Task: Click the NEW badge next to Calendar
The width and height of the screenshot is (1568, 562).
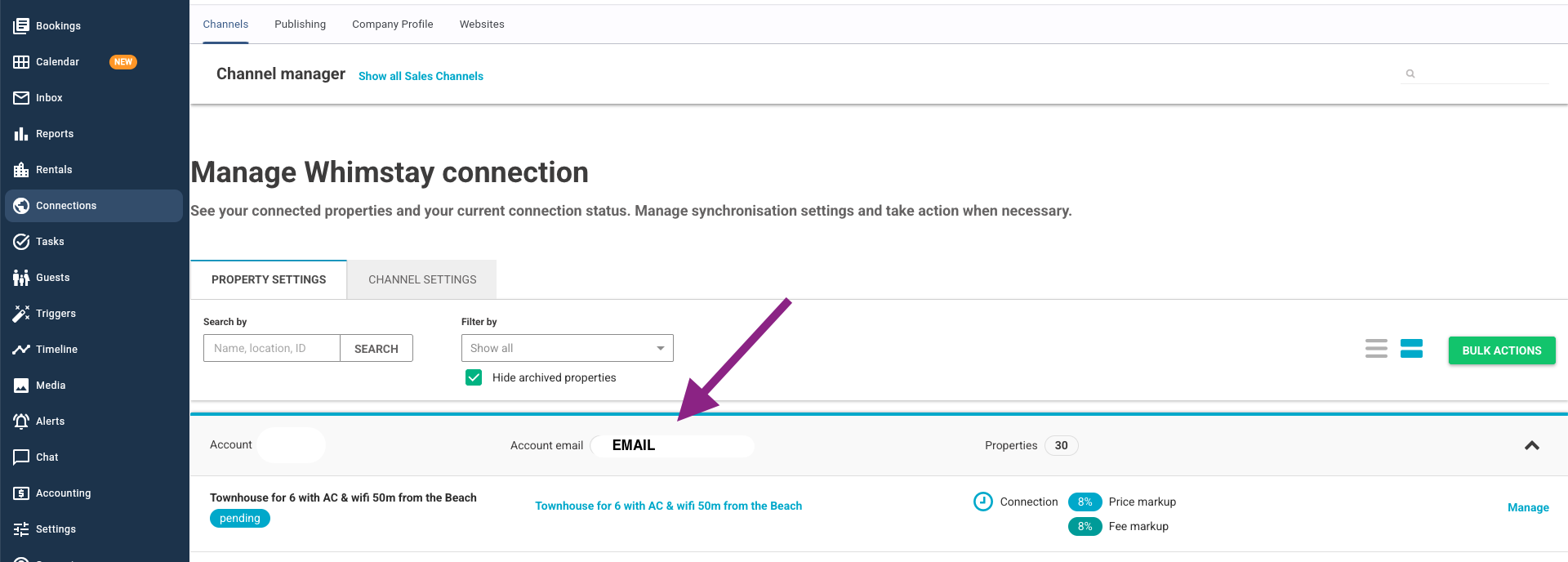Action: (123, 62)
